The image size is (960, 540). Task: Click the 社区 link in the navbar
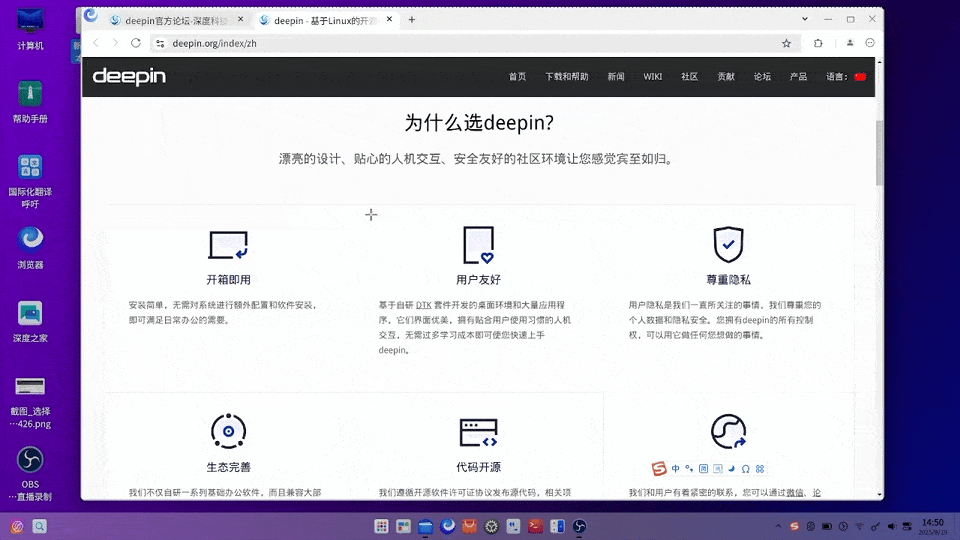pyautogui.click(x=689, y=77)
